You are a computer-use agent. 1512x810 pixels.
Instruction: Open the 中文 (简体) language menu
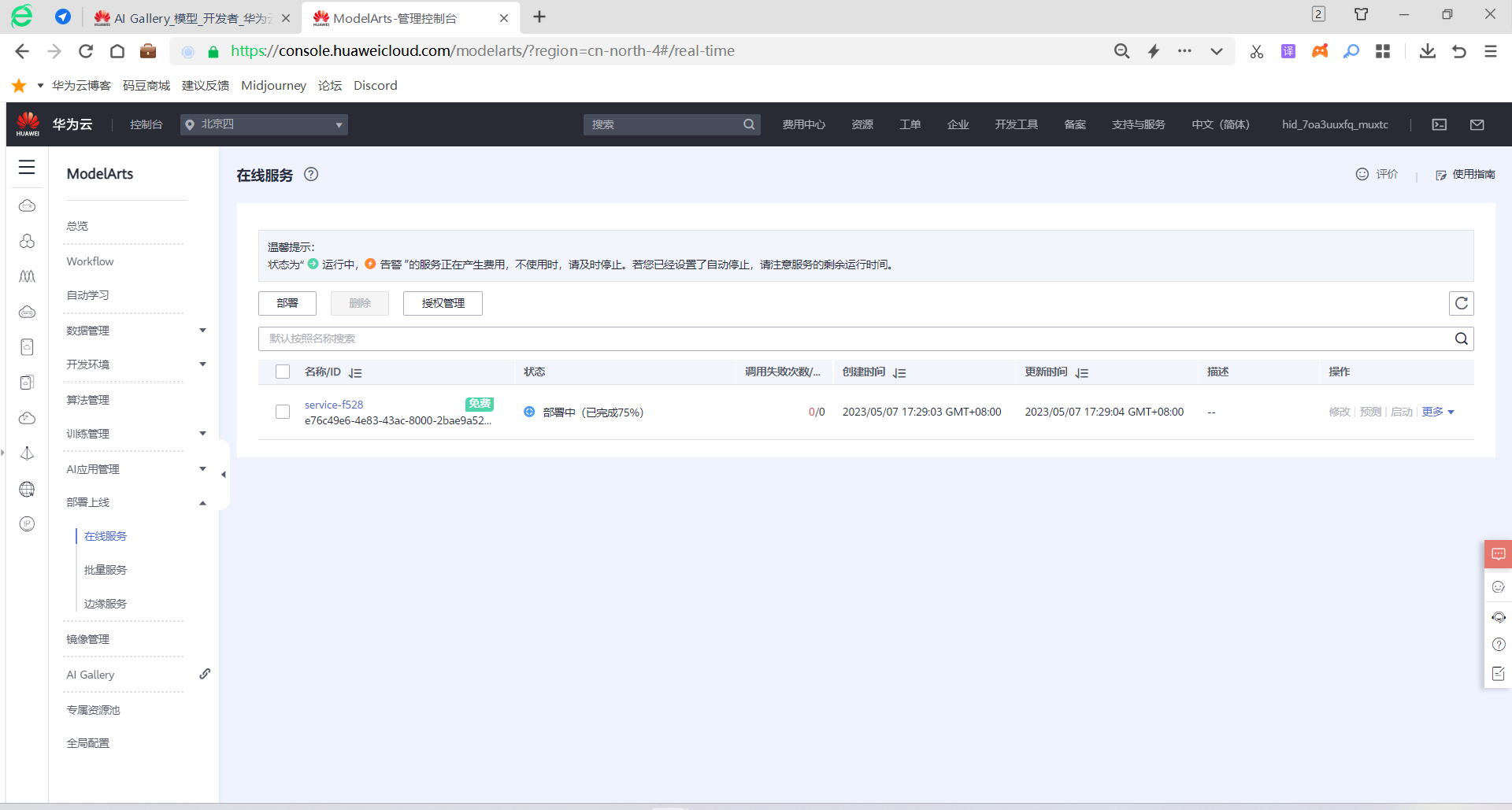point(1220,124)
